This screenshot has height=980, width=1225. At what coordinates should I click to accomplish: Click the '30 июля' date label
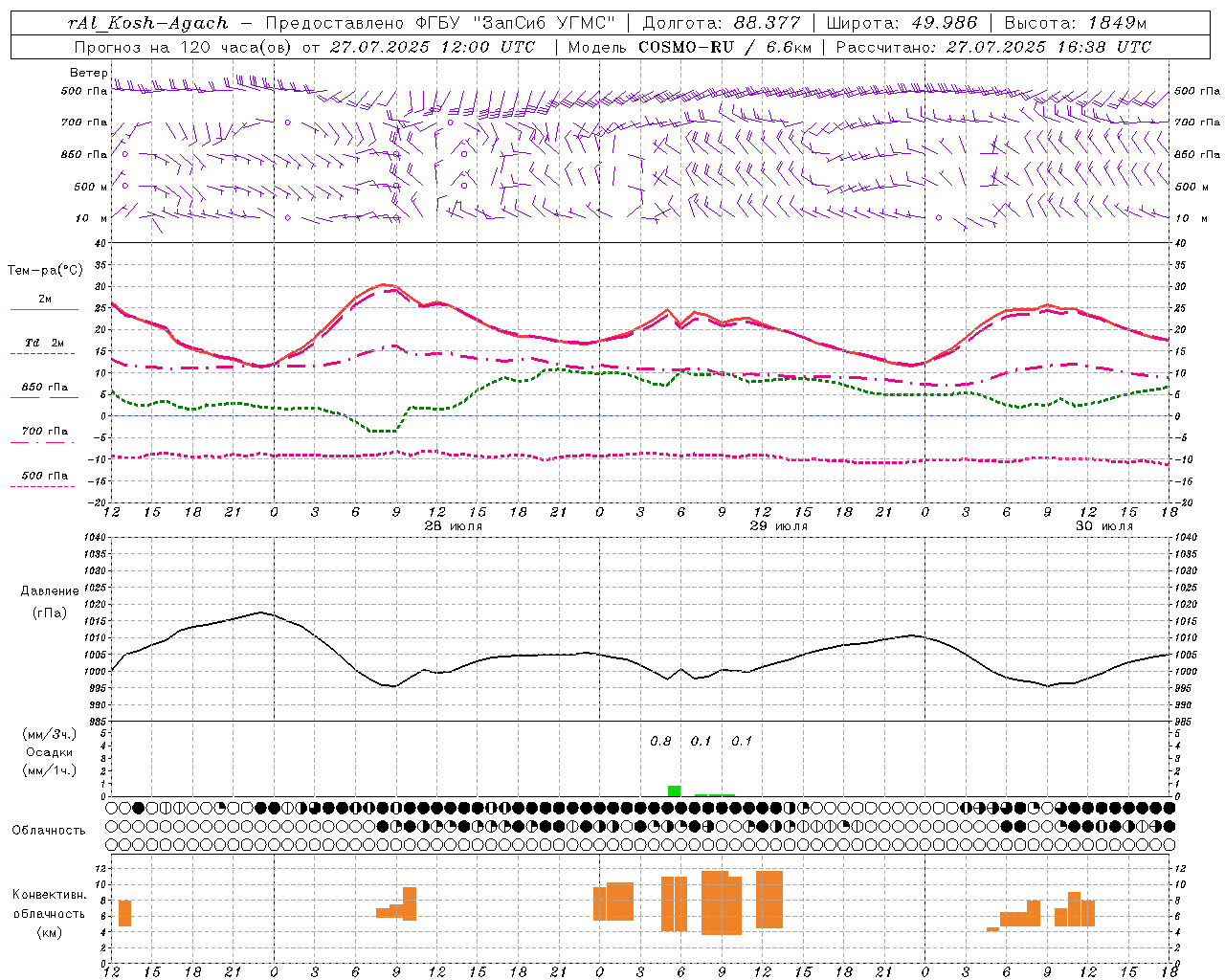click(x=1104, y=526)
